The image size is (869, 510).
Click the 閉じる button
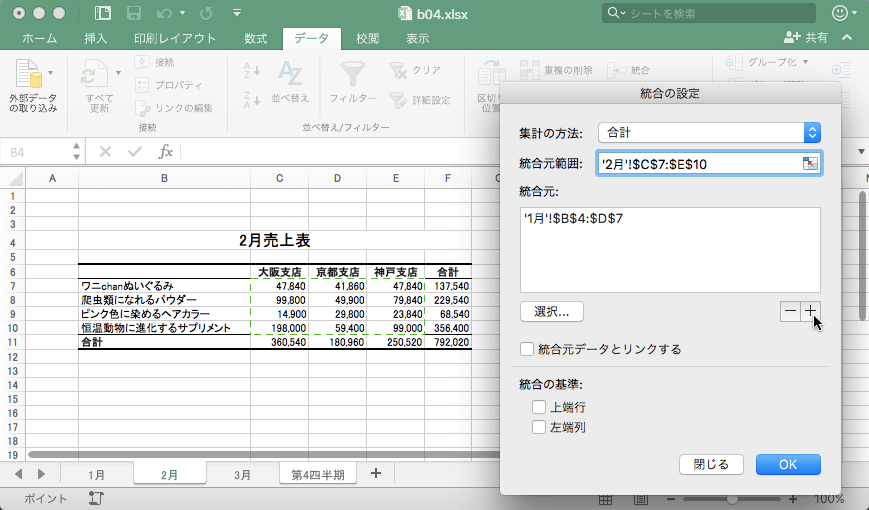click(x=711, y=465)
